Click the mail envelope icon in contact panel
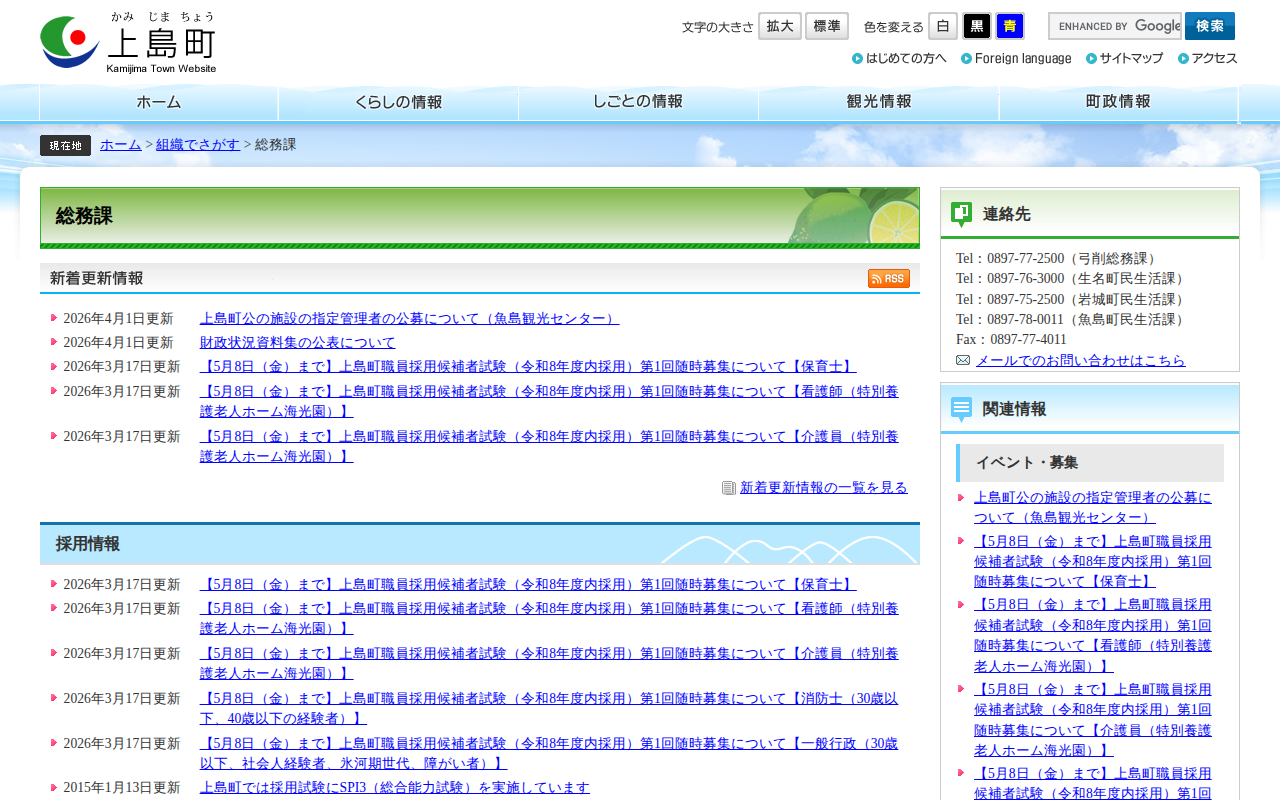 [x=963, y=360]
